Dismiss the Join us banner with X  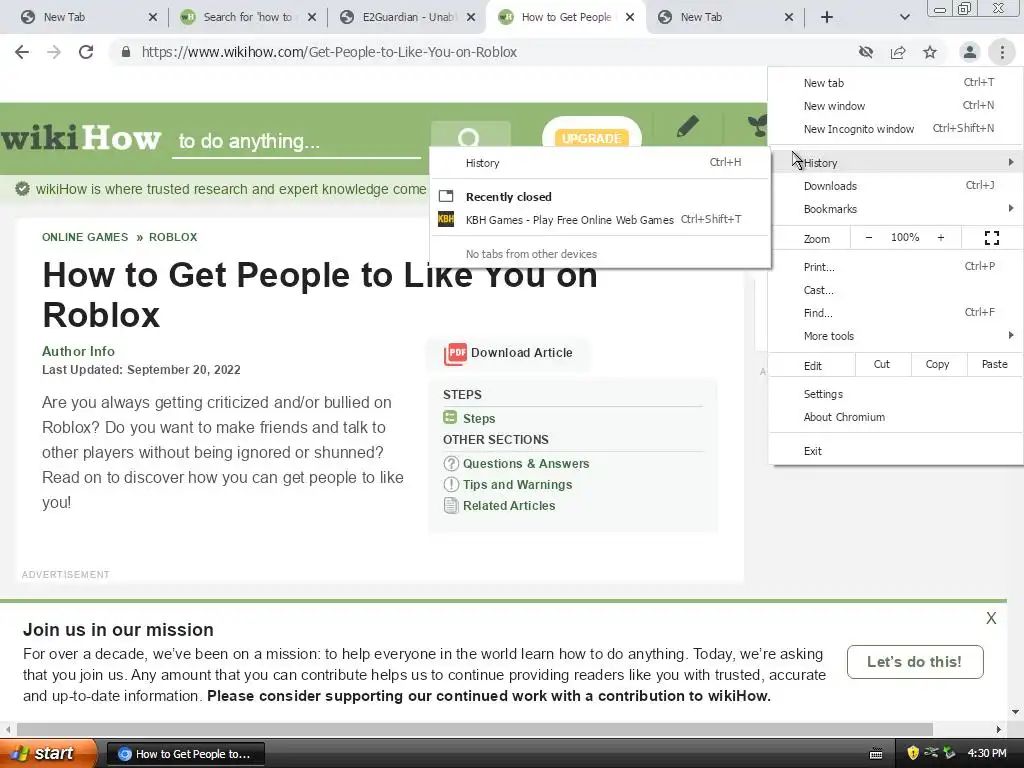pos(991,618)
